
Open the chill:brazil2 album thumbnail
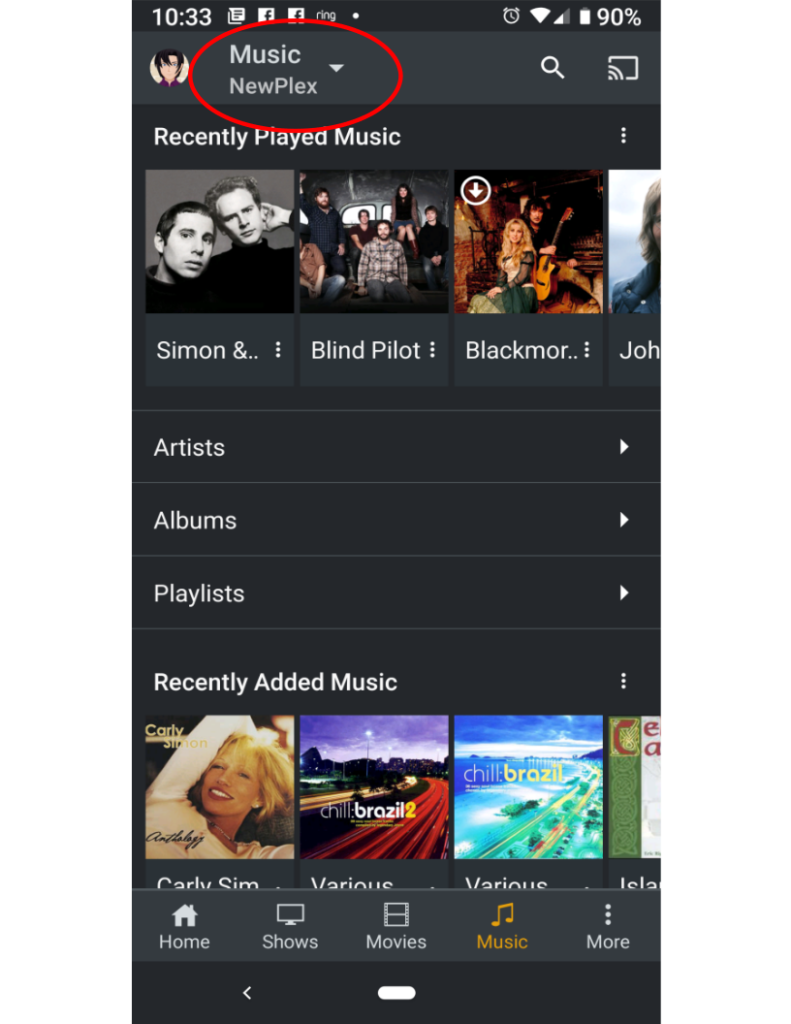374,787
